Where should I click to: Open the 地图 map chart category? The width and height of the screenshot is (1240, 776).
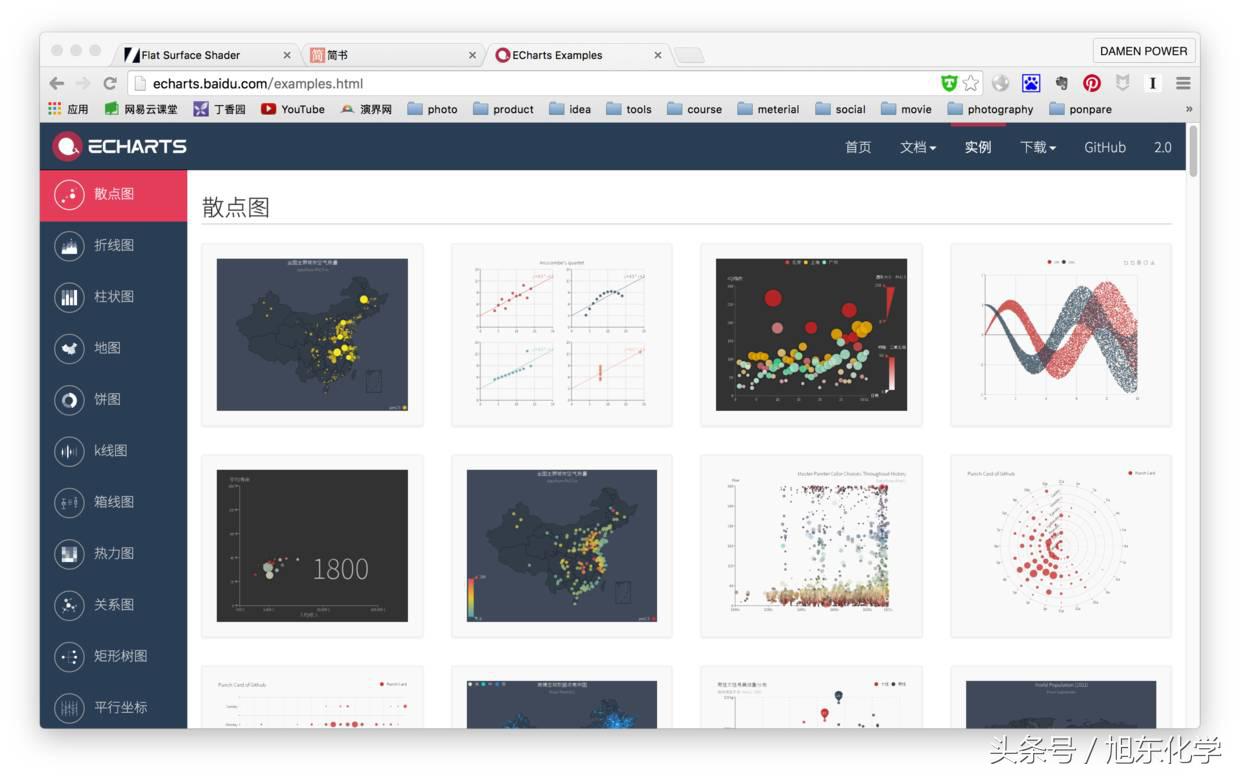pyautogui.click(x=113, y=348)
